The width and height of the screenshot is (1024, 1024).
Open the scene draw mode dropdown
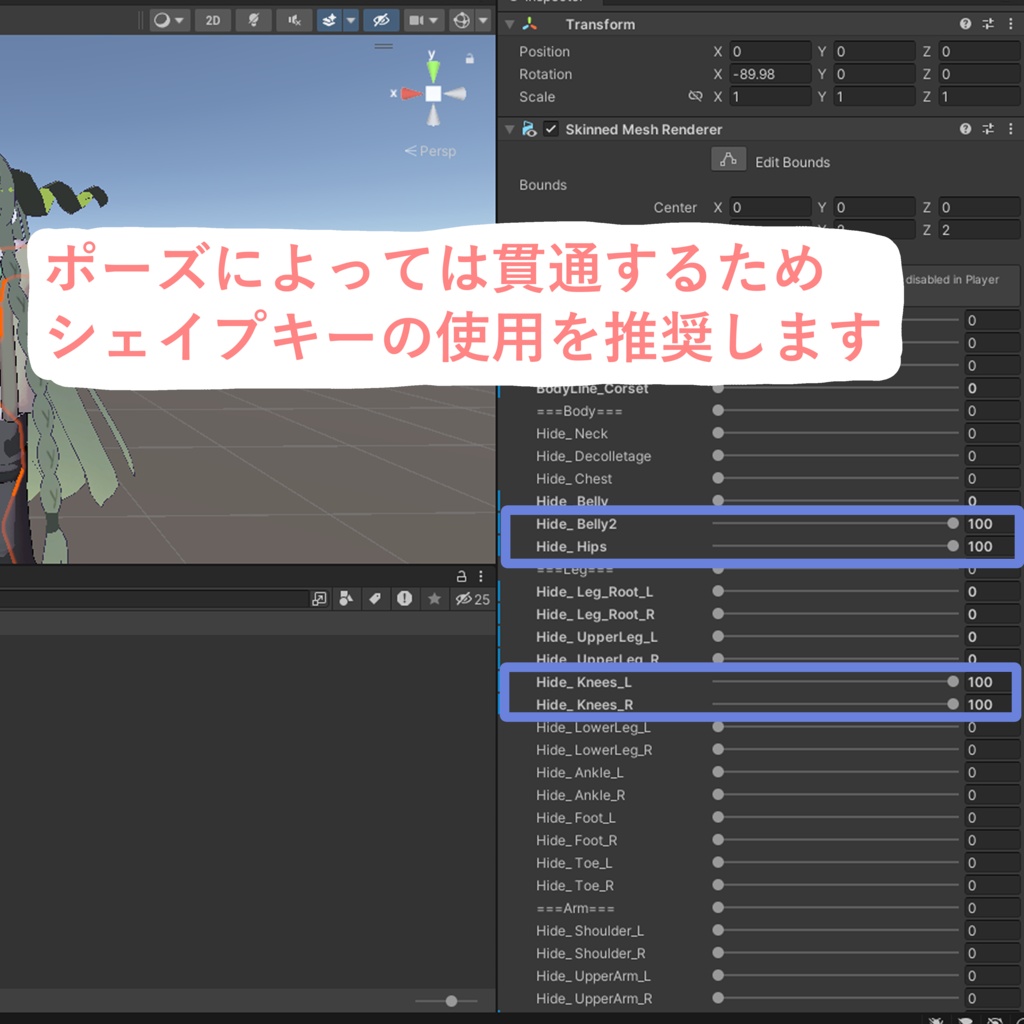click(169, 20)
